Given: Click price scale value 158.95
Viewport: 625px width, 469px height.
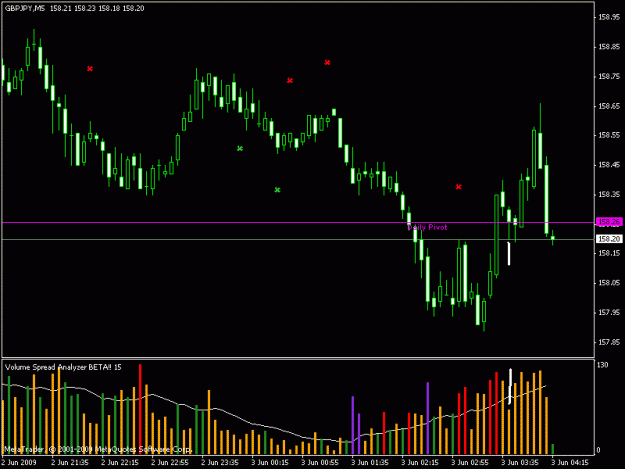Looking at the screenshot, I should (609, 17).
